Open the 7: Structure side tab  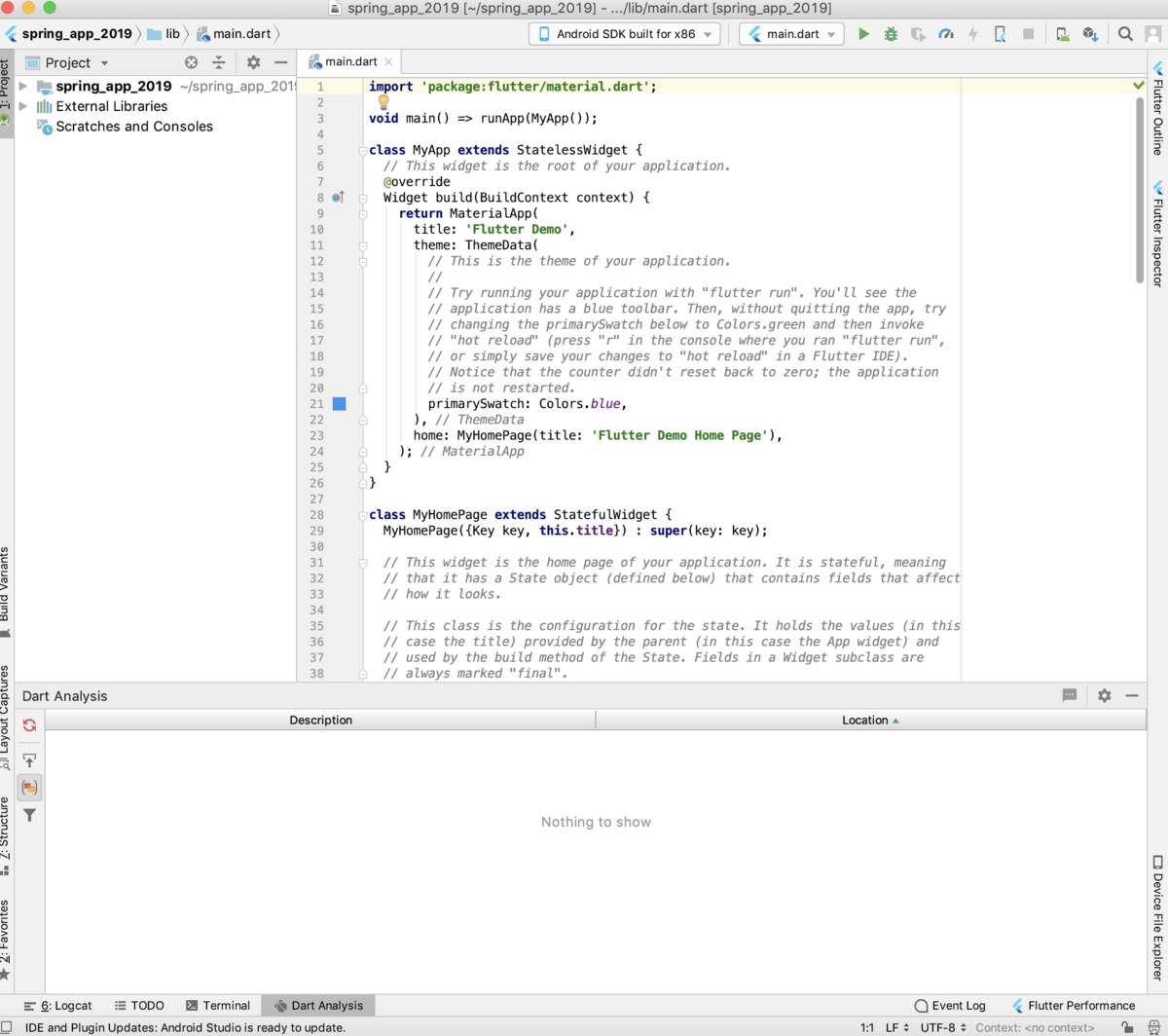pyautogui.click(x=6, y=836)
